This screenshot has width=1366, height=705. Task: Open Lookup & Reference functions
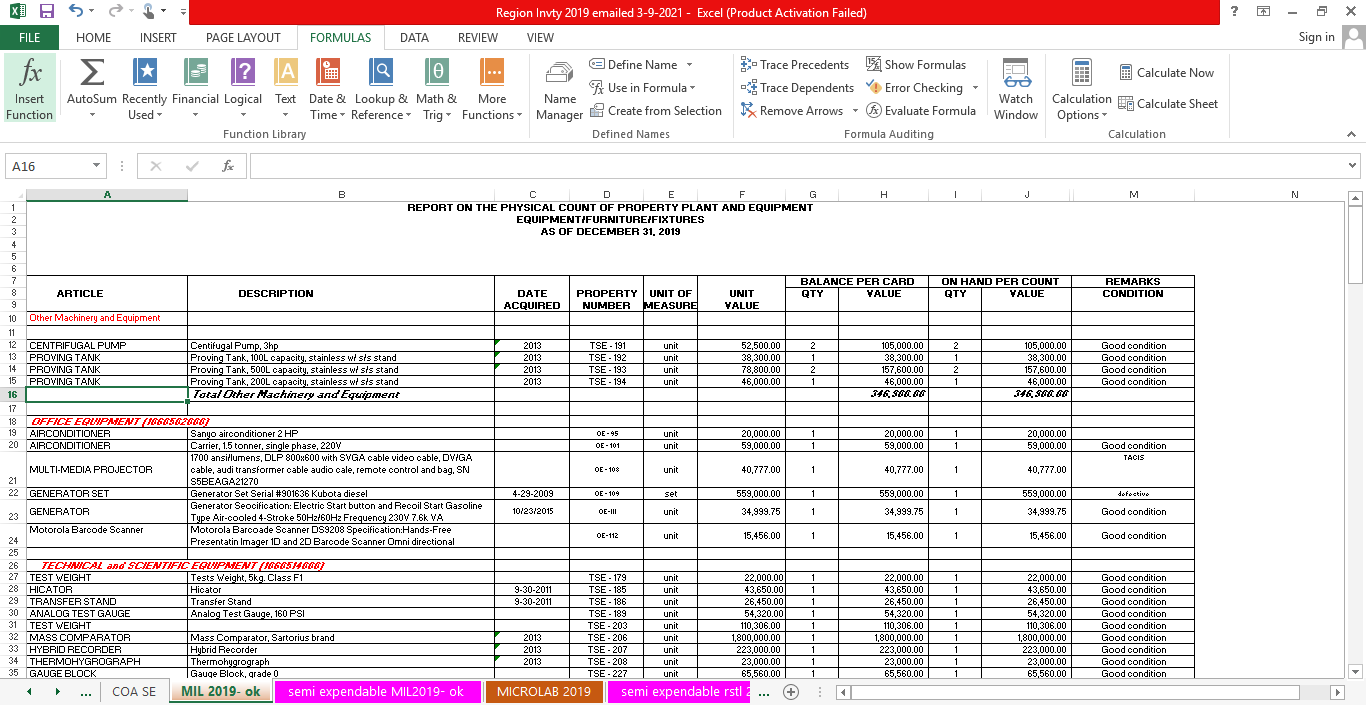(381, 90)
